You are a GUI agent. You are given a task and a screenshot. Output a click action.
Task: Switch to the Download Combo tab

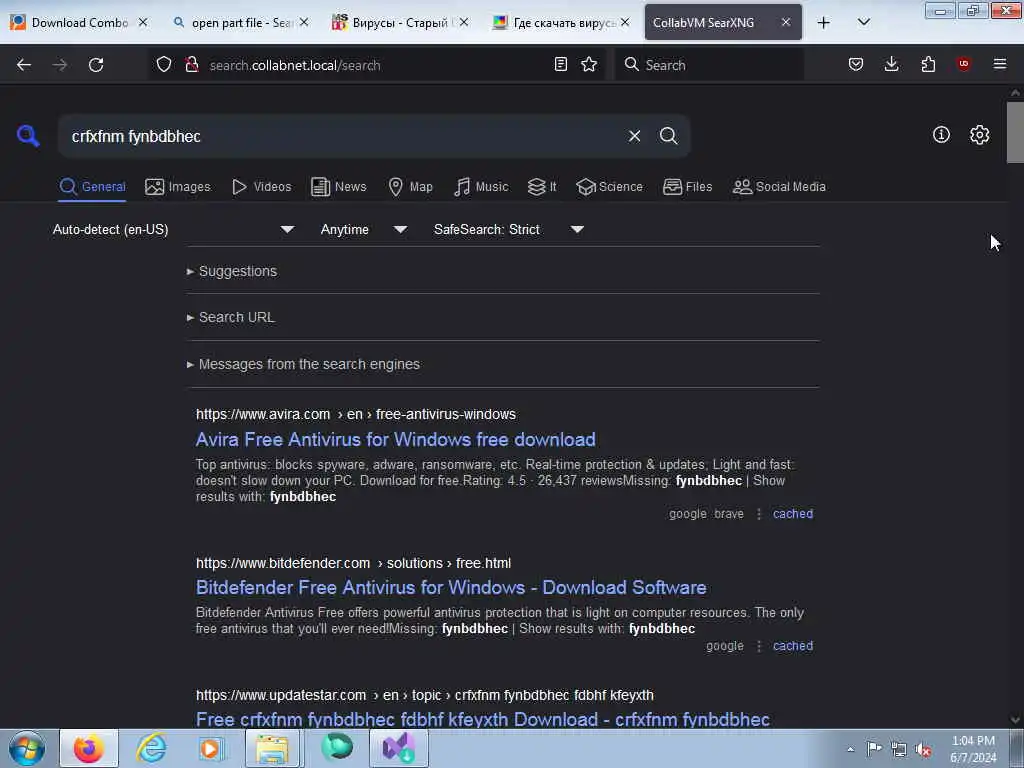78,23
